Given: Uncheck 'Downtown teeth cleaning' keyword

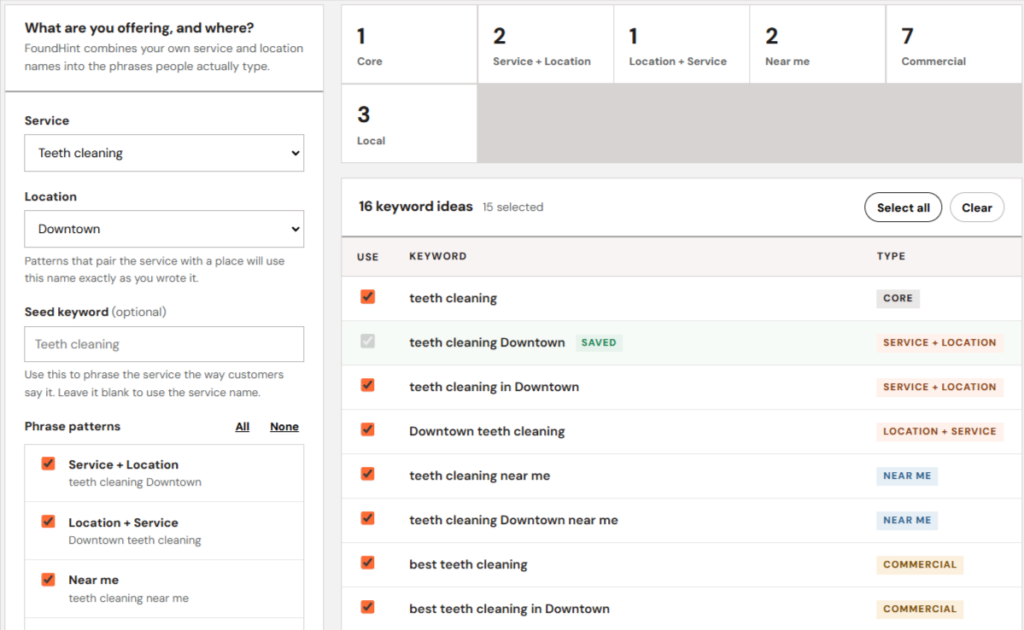Looking at the screenshot, I should [x=368, y=430].
